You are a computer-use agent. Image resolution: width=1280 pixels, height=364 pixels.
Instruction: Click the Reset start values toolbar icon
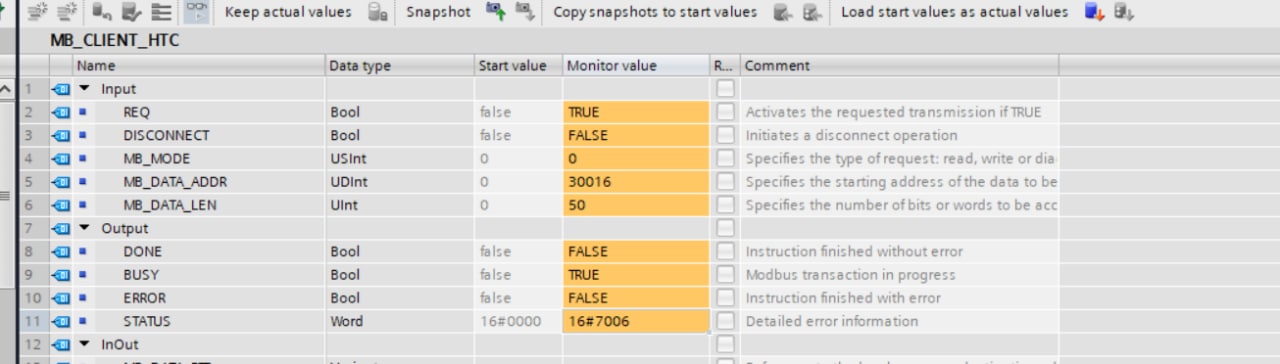[x=103, y=12]
